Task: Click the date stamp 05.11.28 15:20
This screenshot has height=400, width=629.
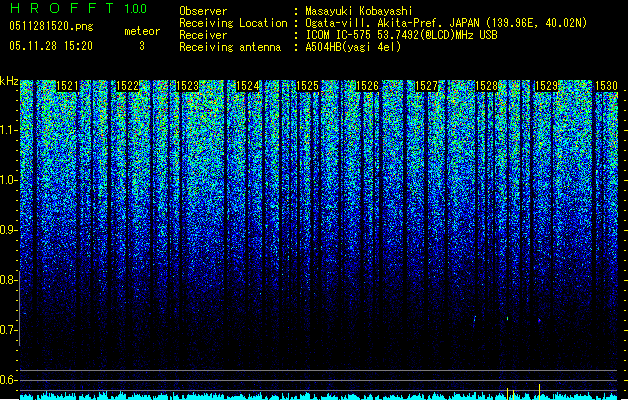Action: (x=51, y=46)
